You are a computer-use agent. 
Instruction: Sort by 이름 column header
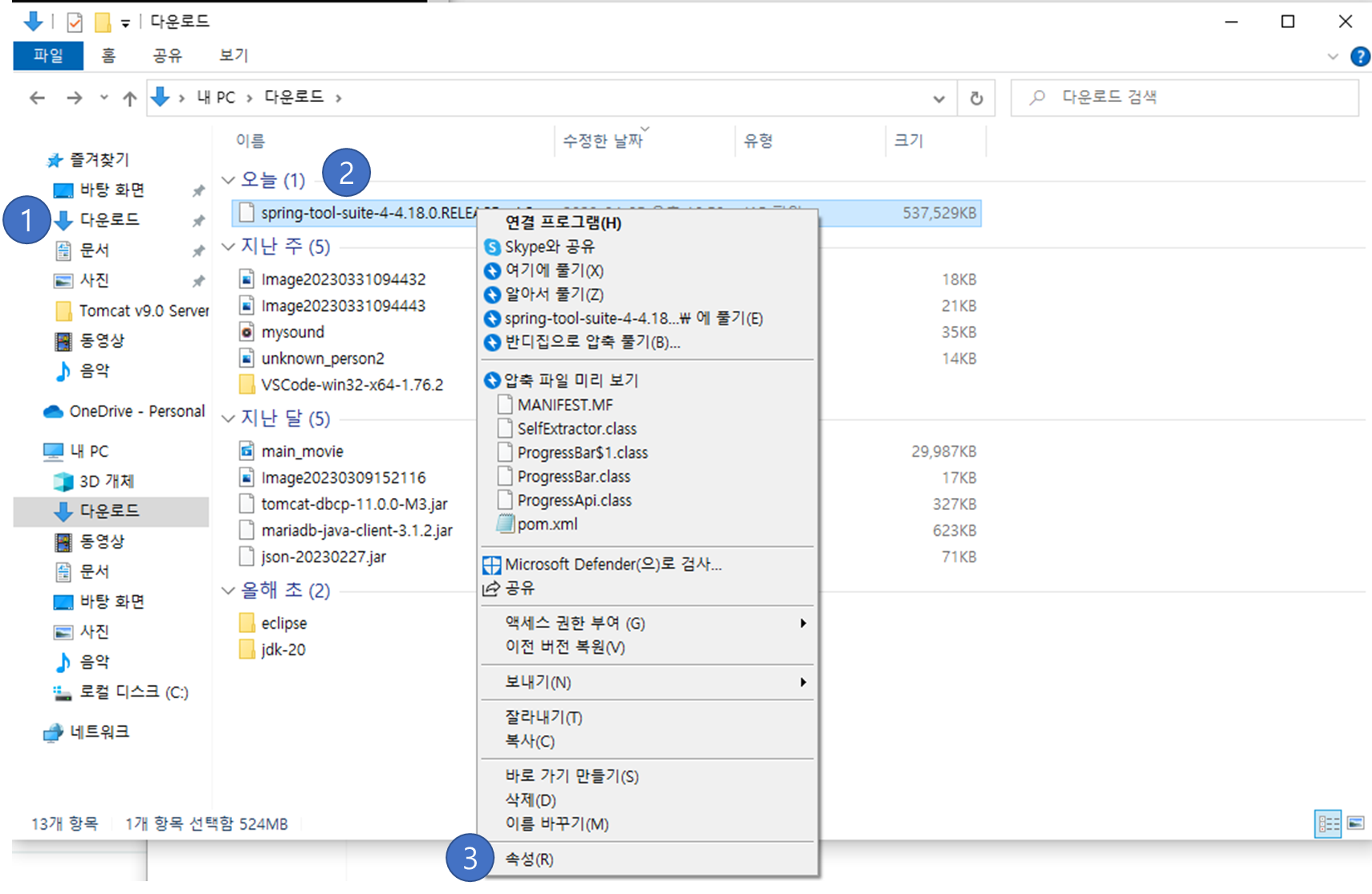250,141
